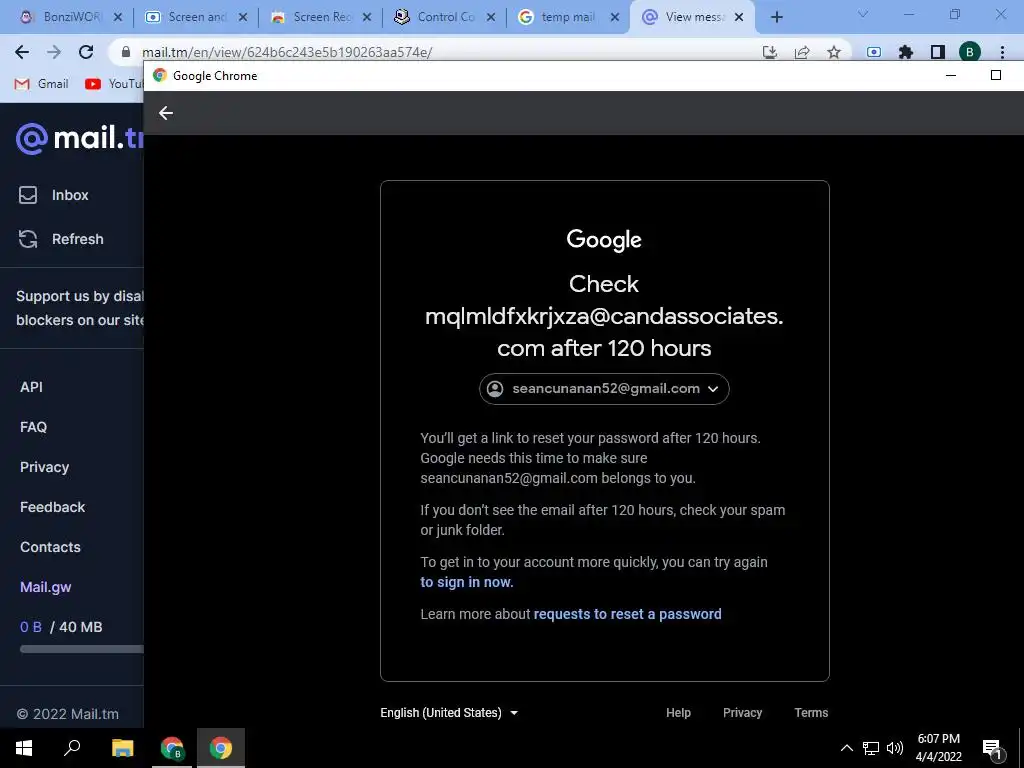This screenshot has width=1024, height=768.
Task: Open Contacts link in sidebar
Action: click(50, 547)
